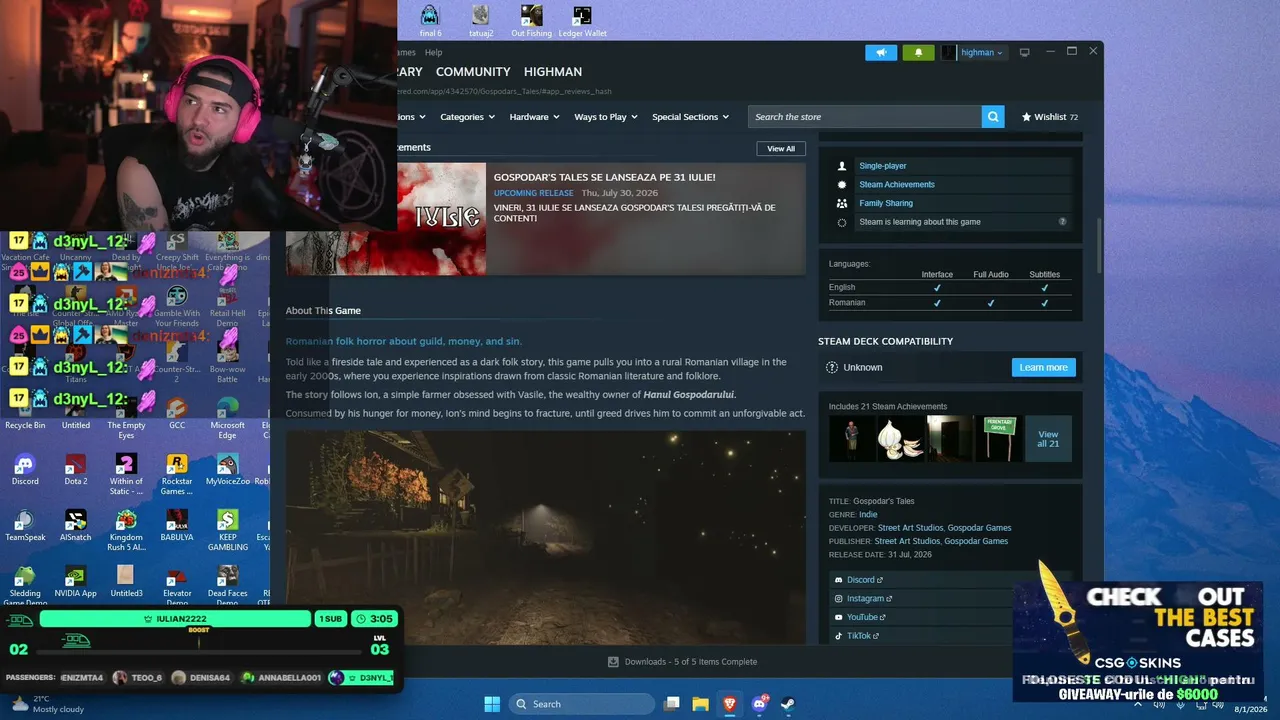The image size is (1280, 720).
Task: Open Untitled3 desktop file
Action: (x=126, y=581)
